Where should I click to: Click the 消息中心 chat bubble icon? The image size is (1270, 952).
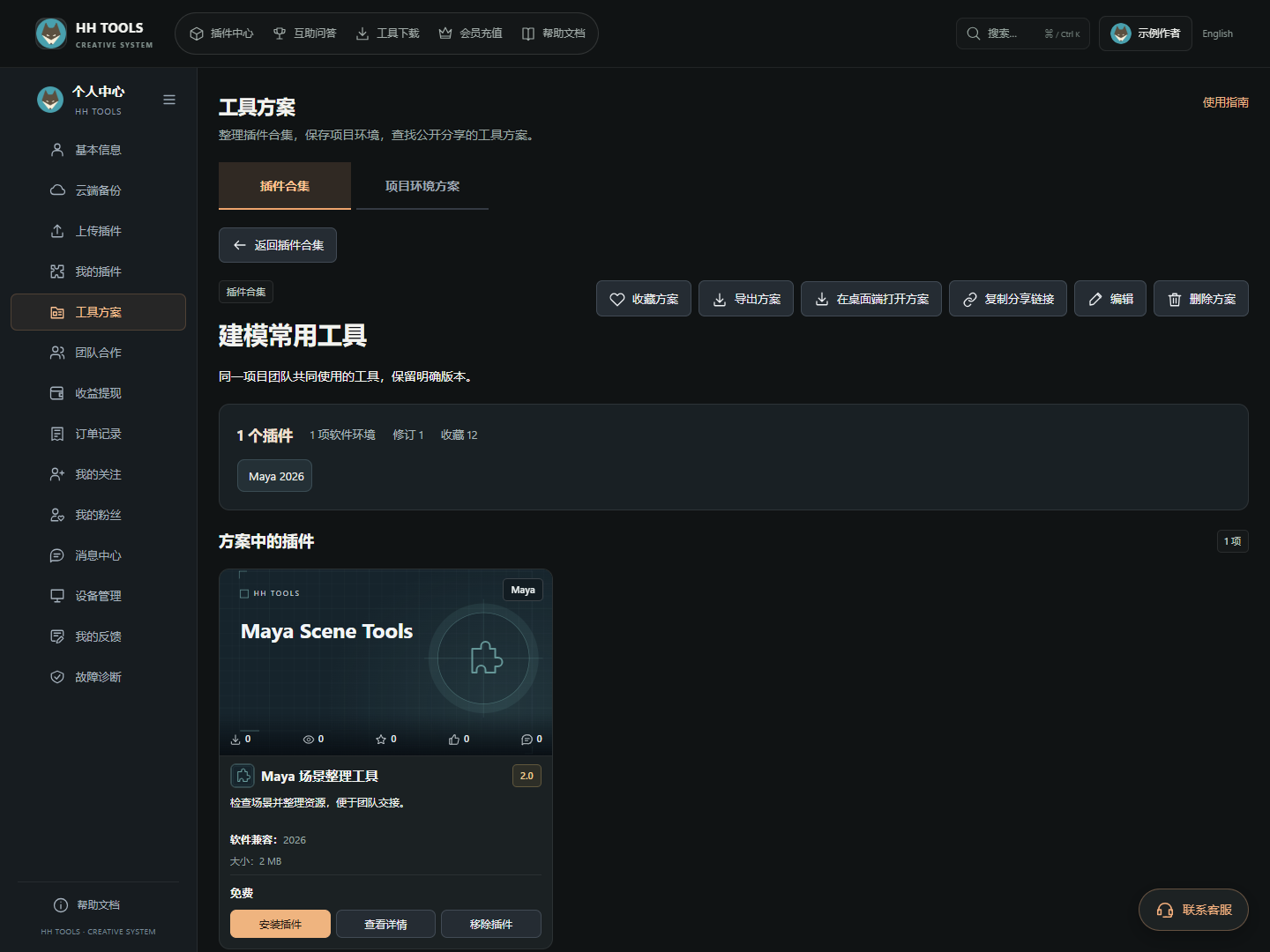[x=57, y=555]
